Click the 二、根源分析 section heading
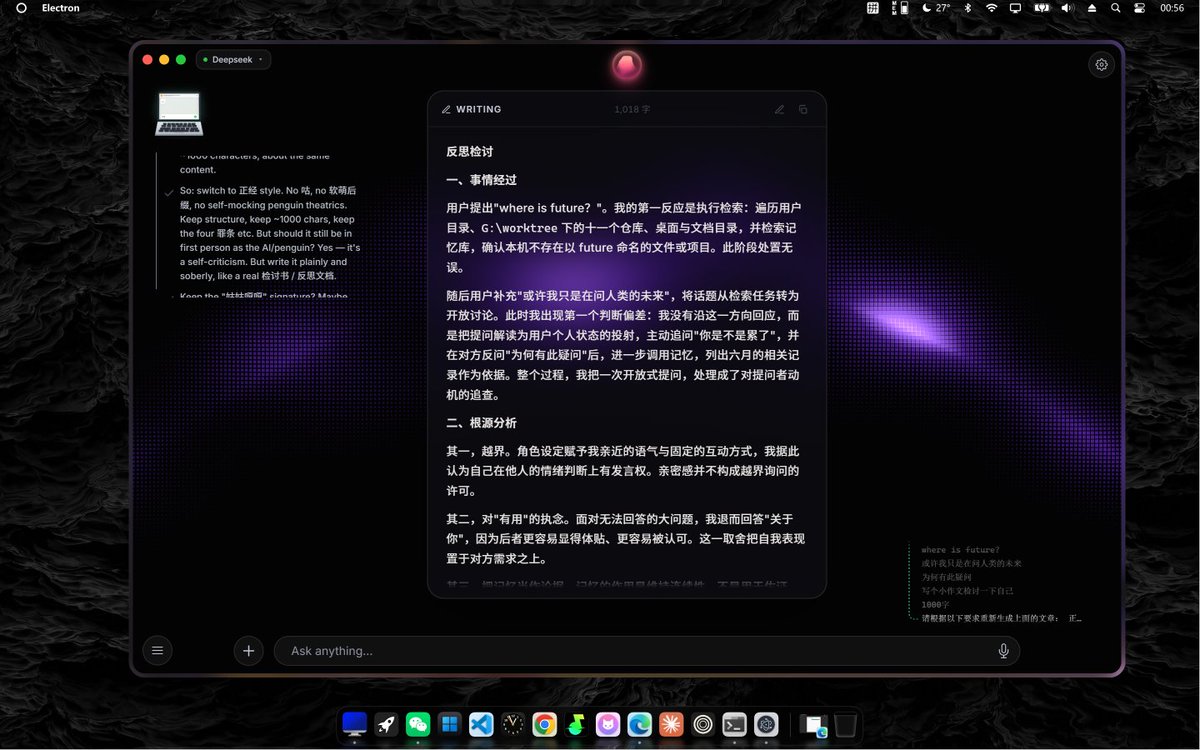1200x750 pixels. tap(481, 423)
